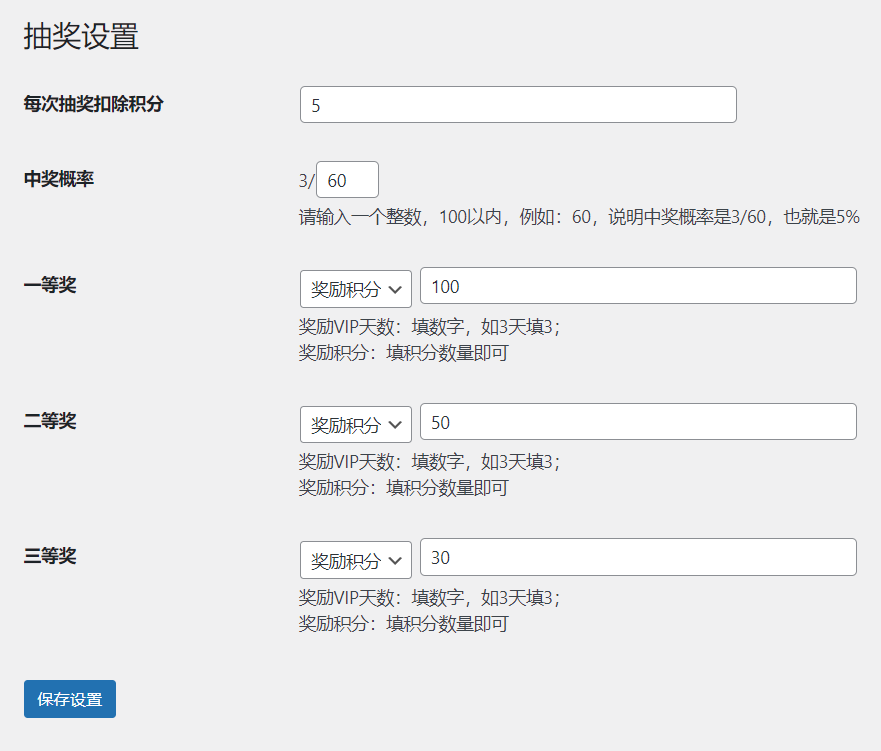Click the 一等奖 label
Screen dimensions: 881x751
49,285
